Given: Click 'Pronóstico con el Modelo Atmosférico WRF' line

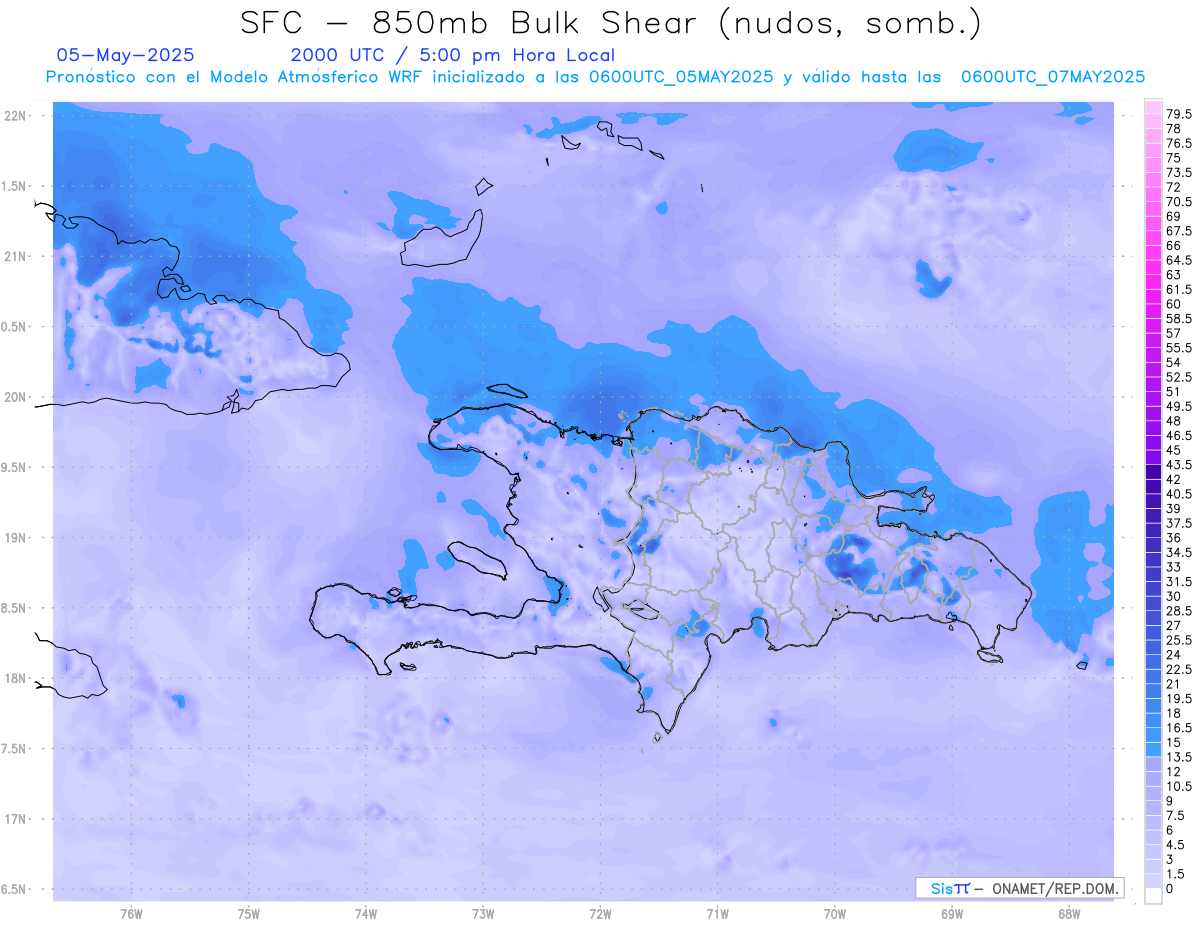Looking at the screenshot, I should (x=235, y=77).
